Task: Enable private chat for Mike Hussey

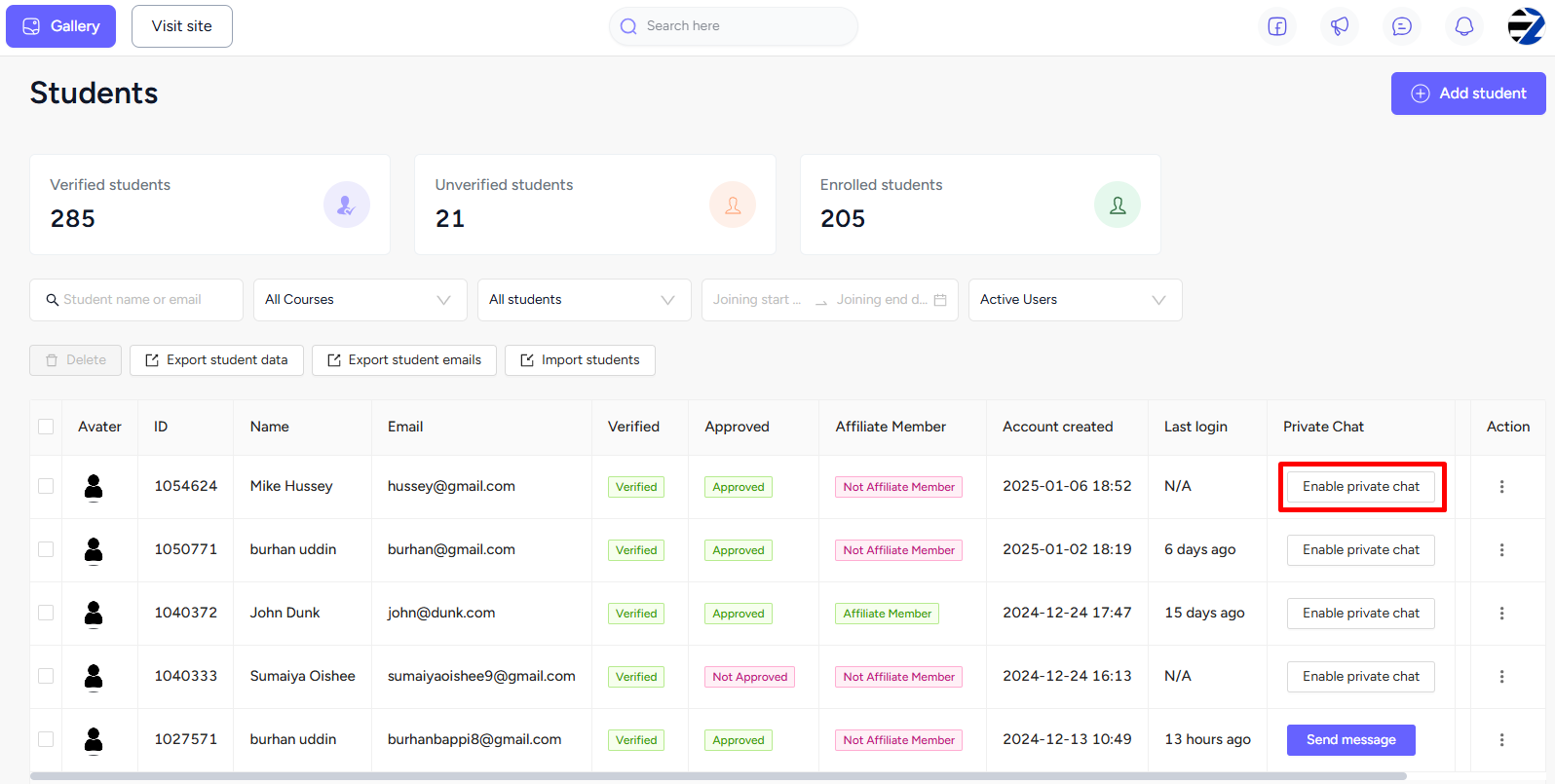Action: [x=1361, y=487]
